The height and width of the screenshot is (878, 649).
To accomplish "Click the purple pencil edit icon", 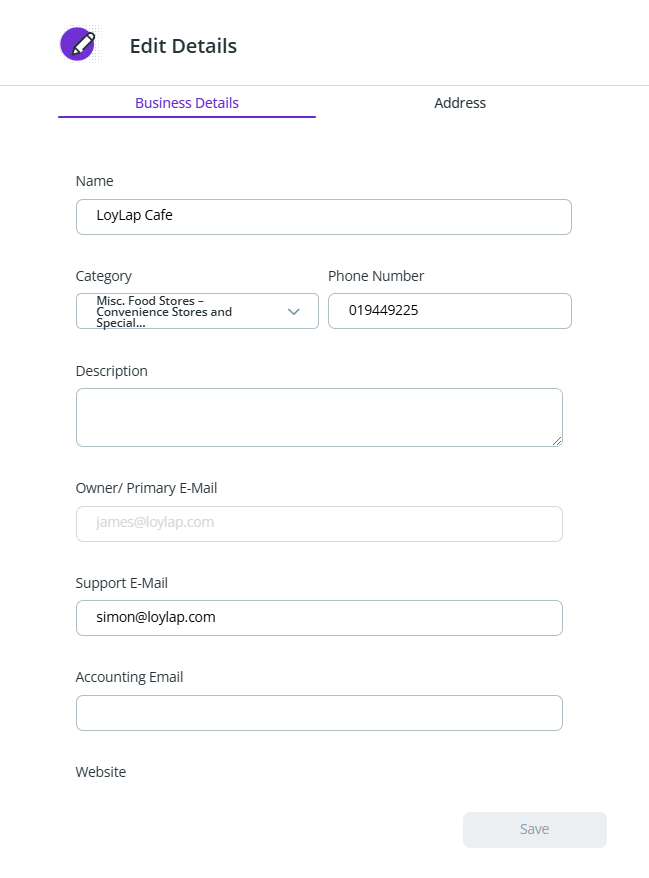I will pyautogui.click(x=78, y=44).
